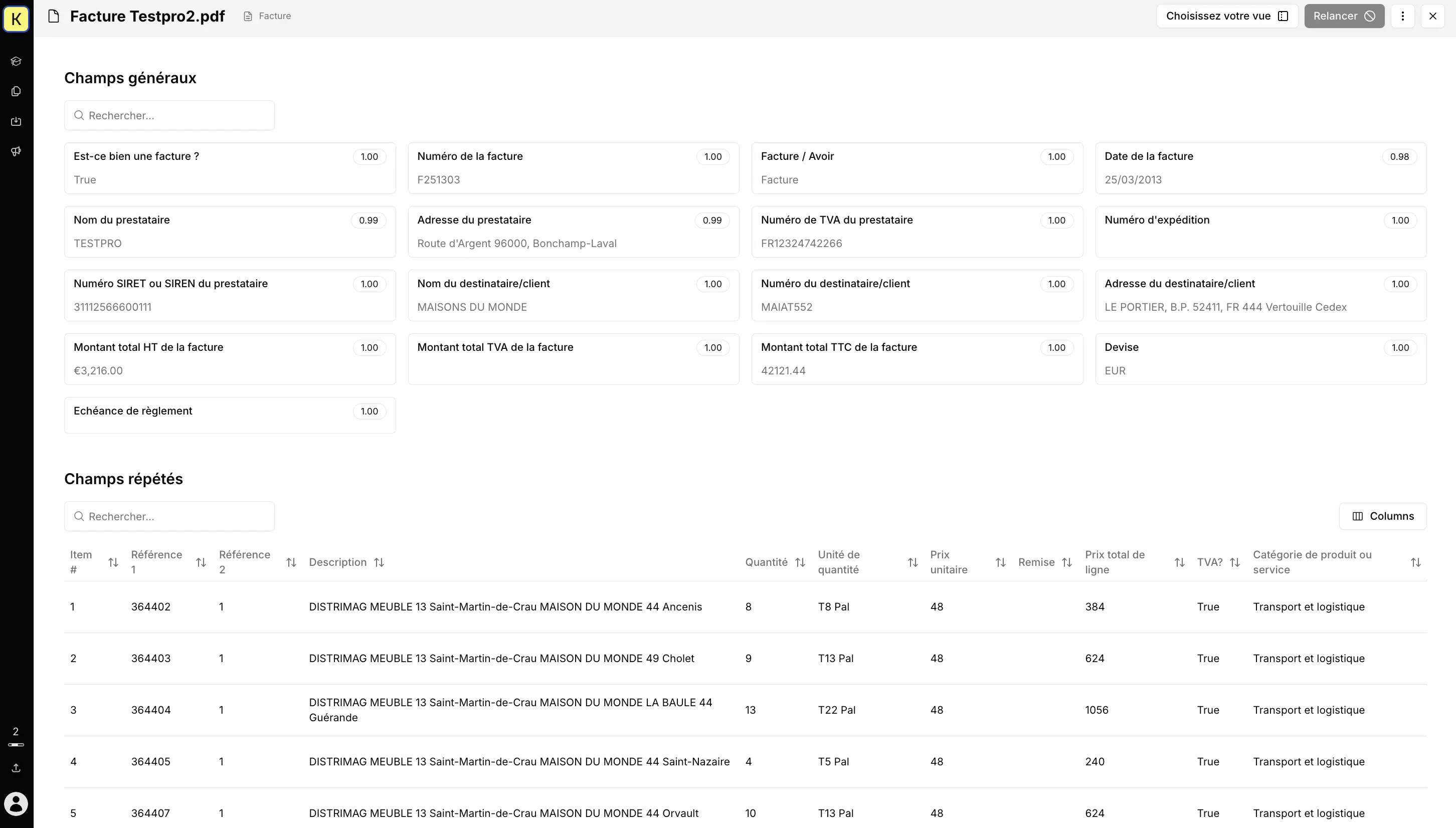
Task: Sort table by Item # column
Action: (113, 562)
